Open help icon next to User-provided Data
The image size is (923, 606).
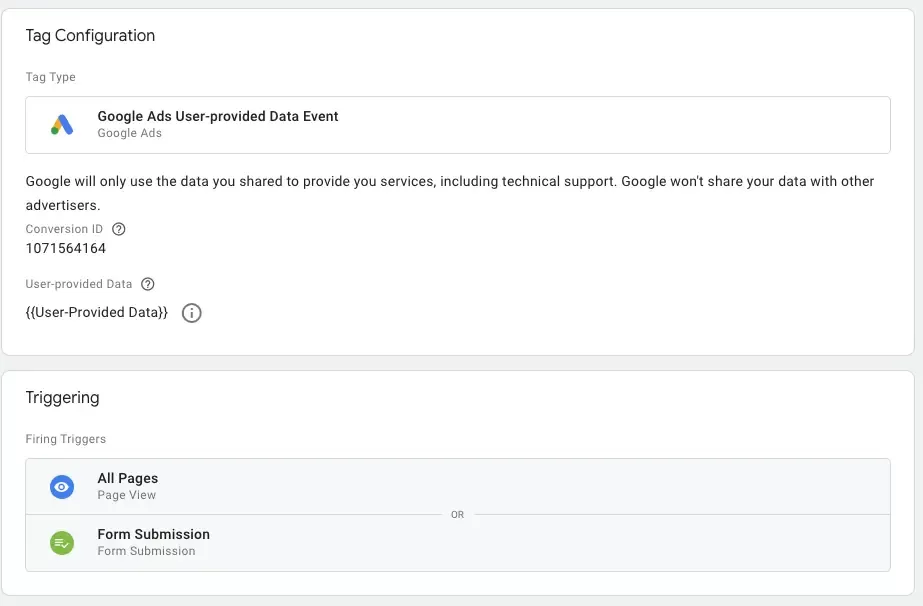click(148, 284)
